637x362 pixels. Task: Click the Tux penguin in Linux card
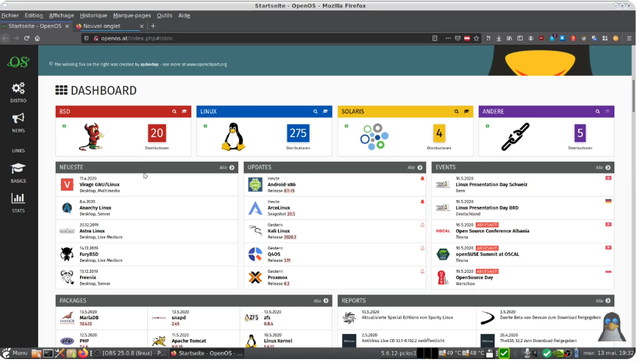coord(233,137)
